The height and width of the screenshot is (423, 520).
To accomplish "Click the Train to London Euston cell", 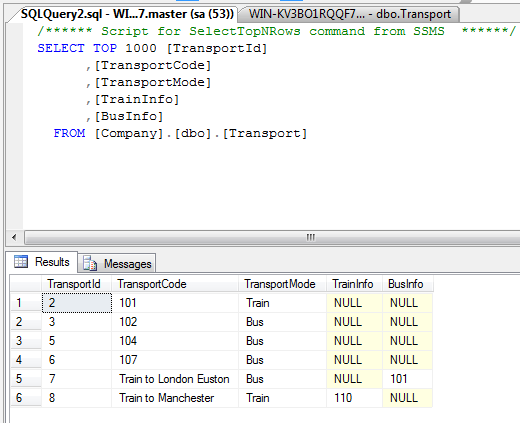I will point(175,379).
